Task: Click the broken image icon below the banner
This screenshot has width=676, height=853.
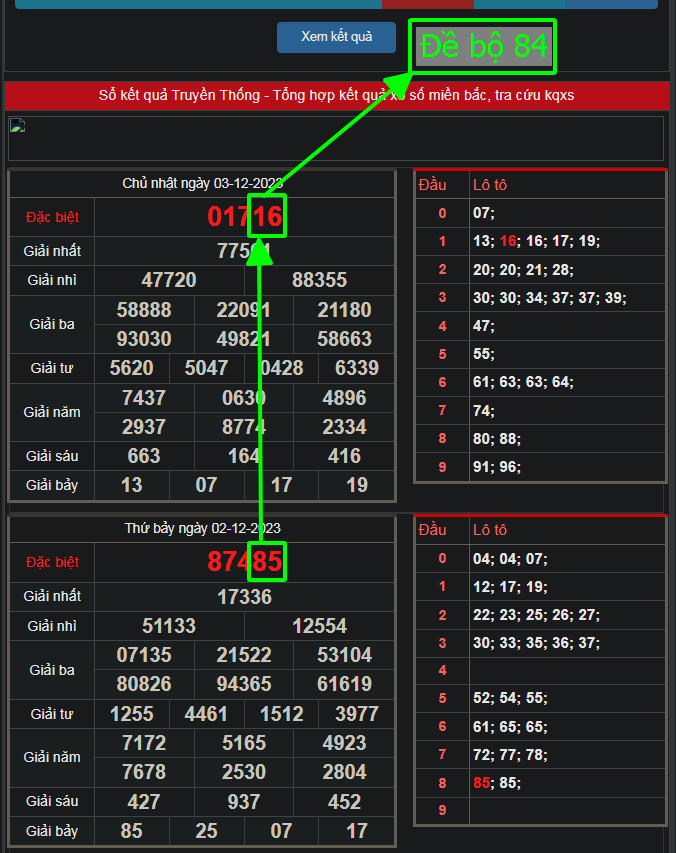Action: tap(16, 126)
